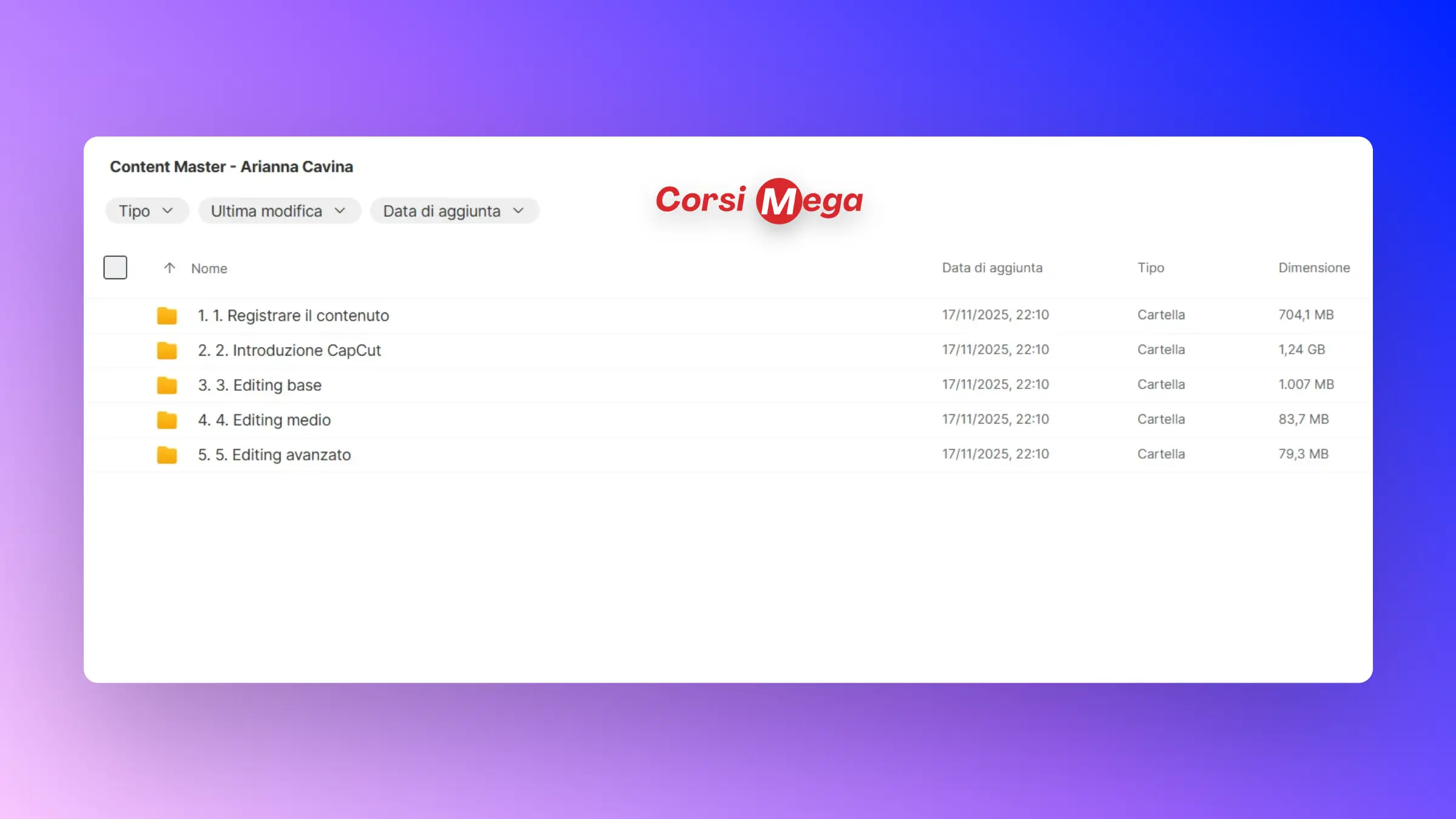This screenshot has width=1456, height=819.
Task: Click the Content Master - Arianna Cavina title
Action: click(231, 167)
